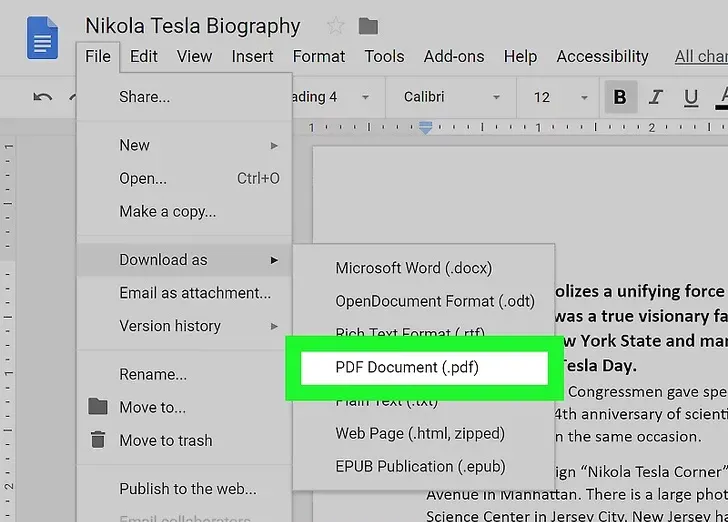Viewport: 728px width, 522px height.
Task: Download as OpenDocument Format (.odt)
Action: [423, 301]
